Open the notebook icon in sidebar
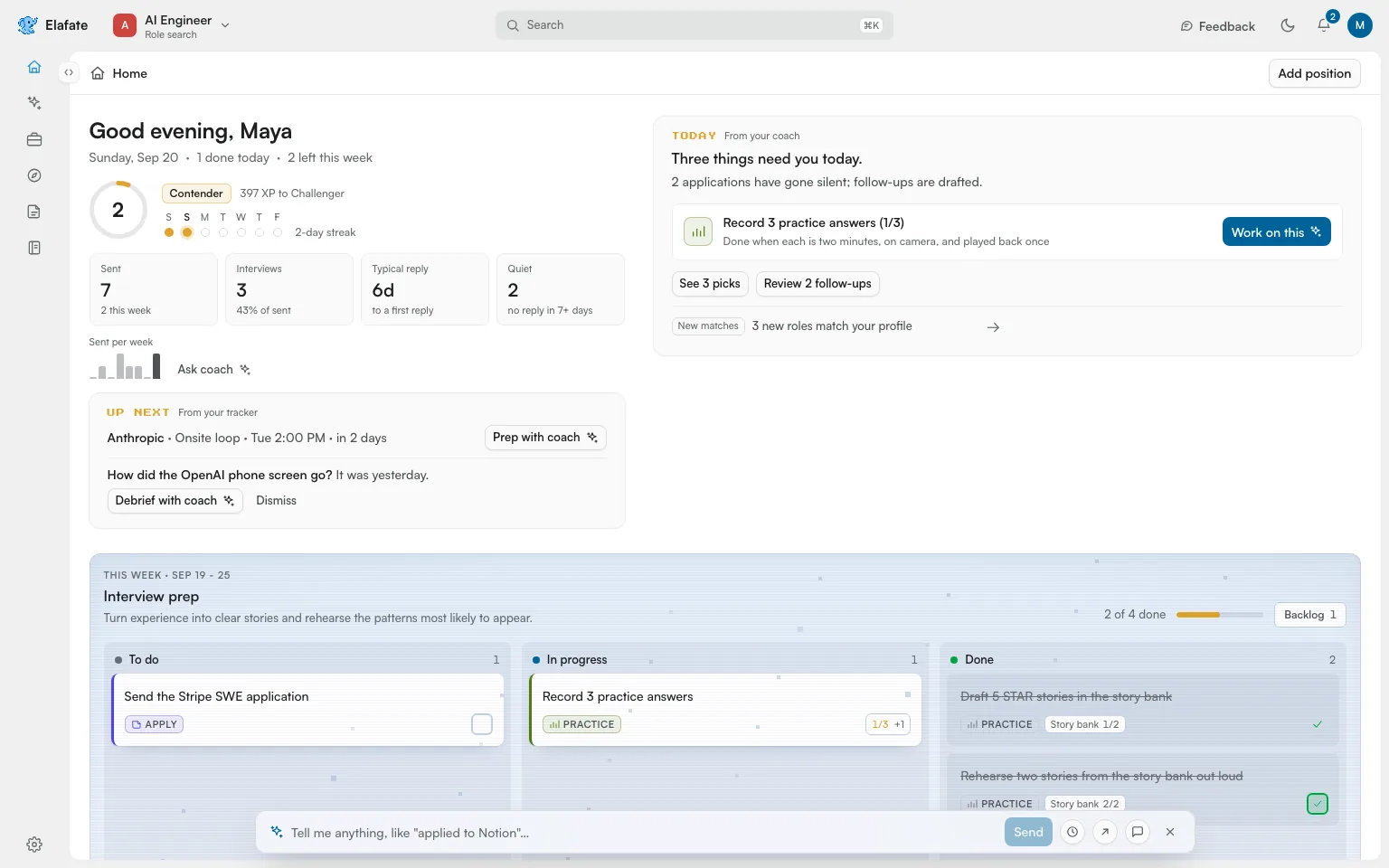This screenshot has width=1389, height=868. (x=34, y=248)
